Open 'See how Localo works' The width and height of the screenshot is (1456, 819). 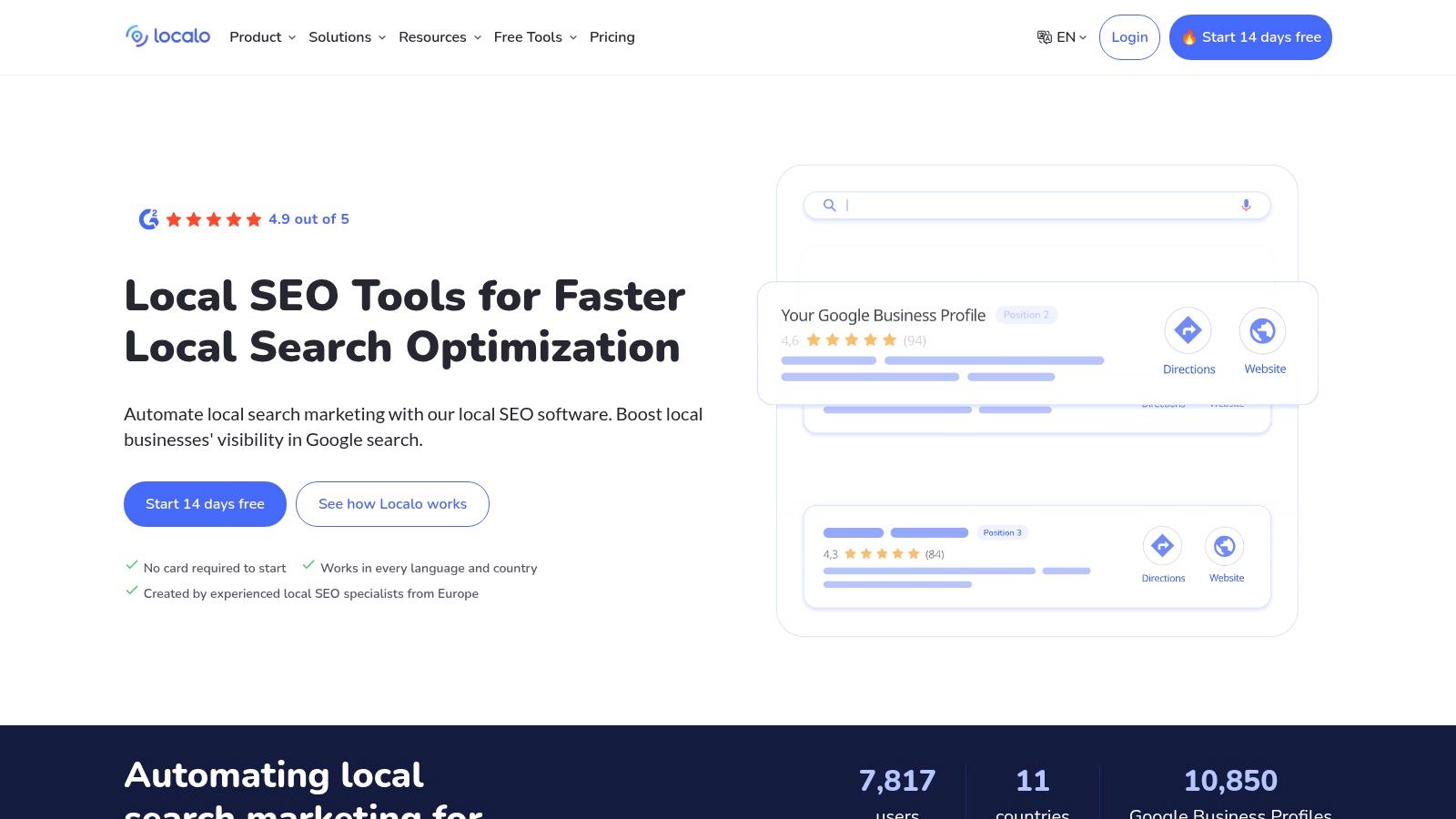click(x=392, y=503)
